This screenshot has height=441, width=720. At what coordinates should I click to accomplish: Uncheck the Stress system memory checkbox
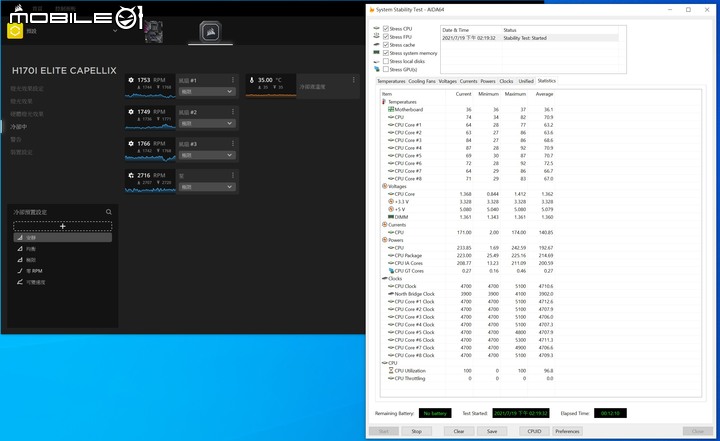386,53
